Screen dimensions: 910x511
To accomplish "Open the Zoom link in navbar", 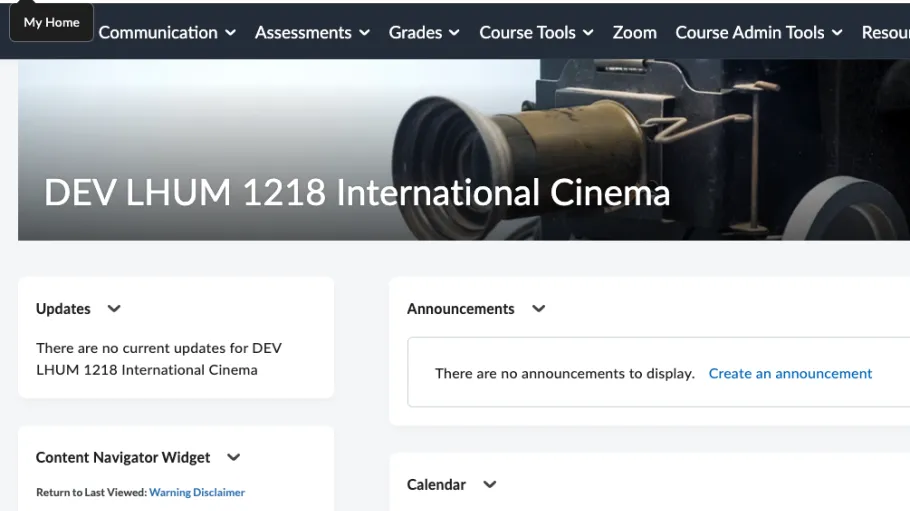I will click(634, 32).
